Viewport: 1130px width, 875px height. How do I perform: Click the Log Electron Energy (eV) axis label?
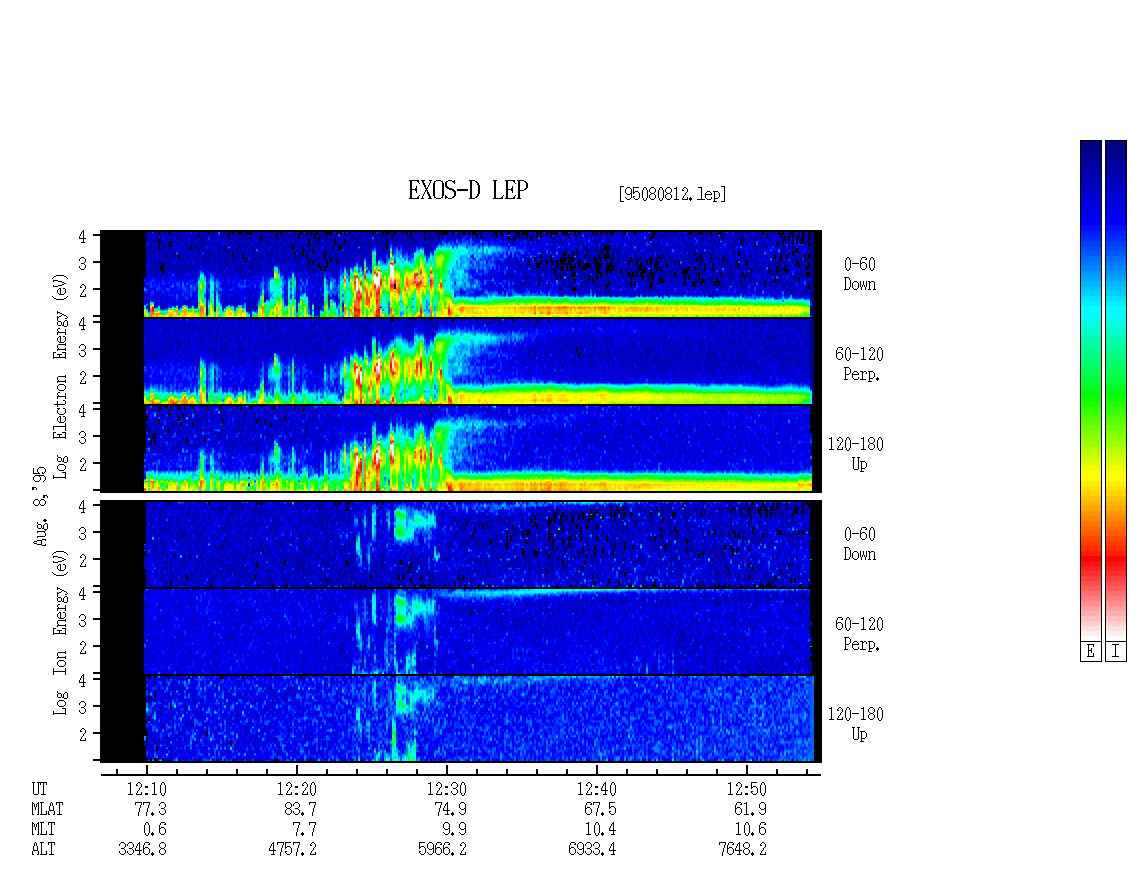[x=60, y=376]
